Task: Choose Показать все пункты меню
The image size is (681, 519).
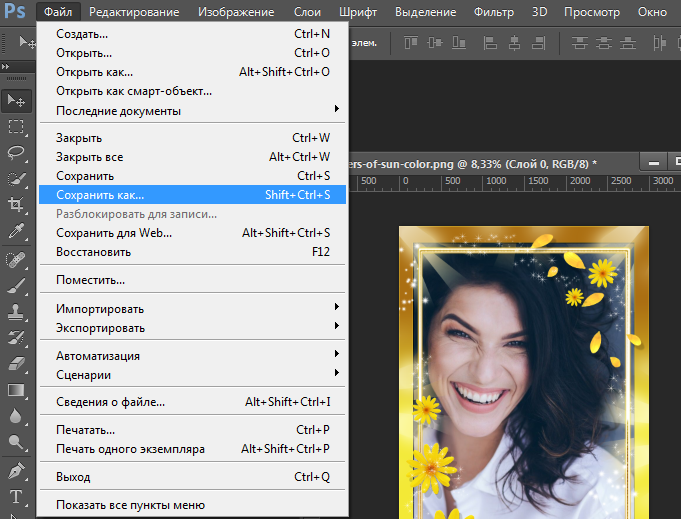Action: pos(192,505)
